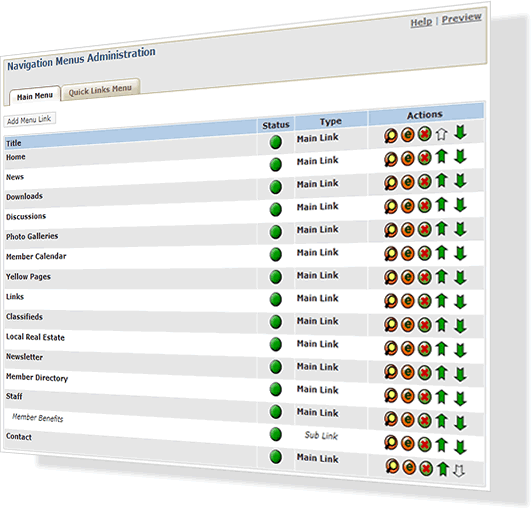Delete the Contact menu link
Viewport: 532px width, 510px height.
click(x=426, y=469)
